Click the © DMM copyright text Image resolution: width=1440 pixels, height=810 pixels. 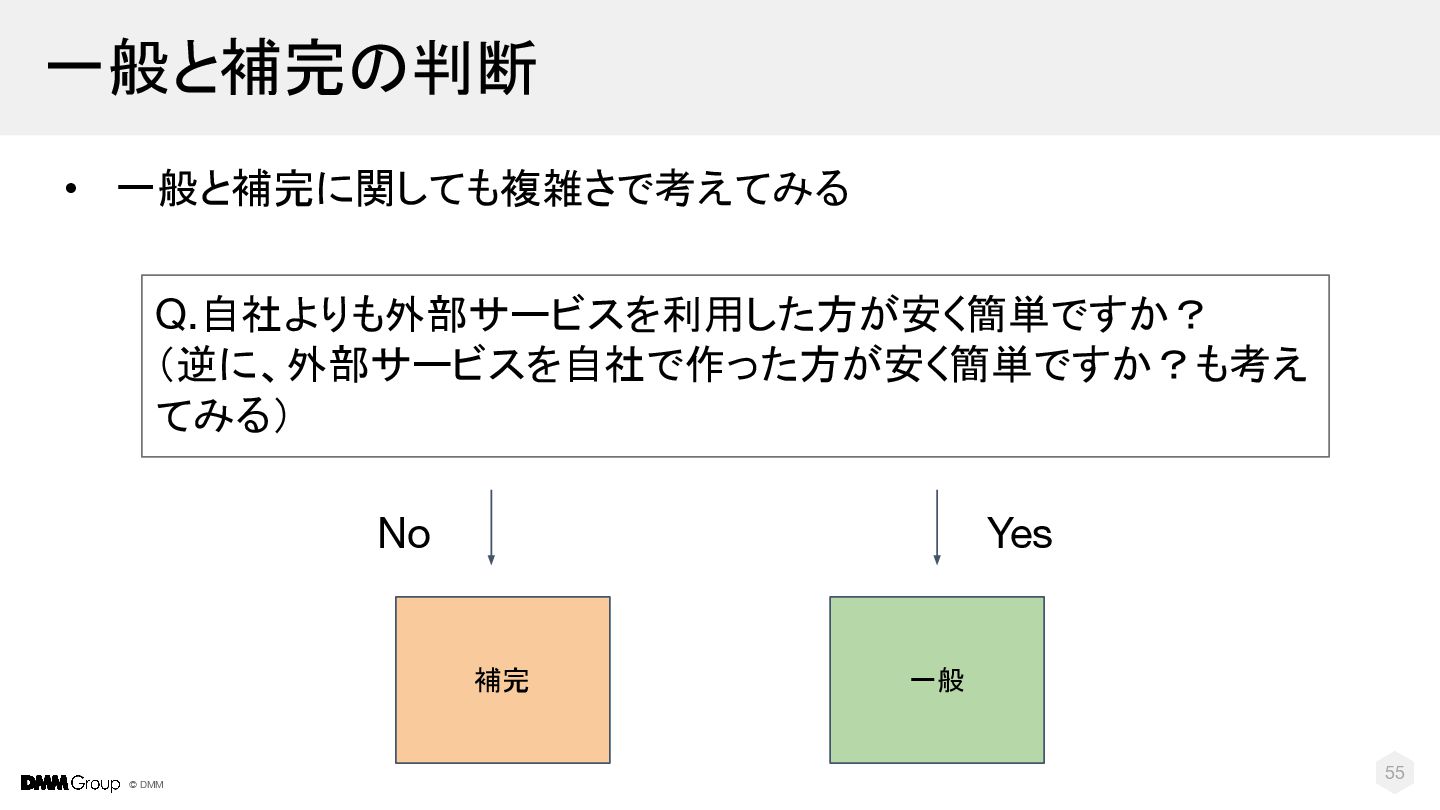point(146,785)
